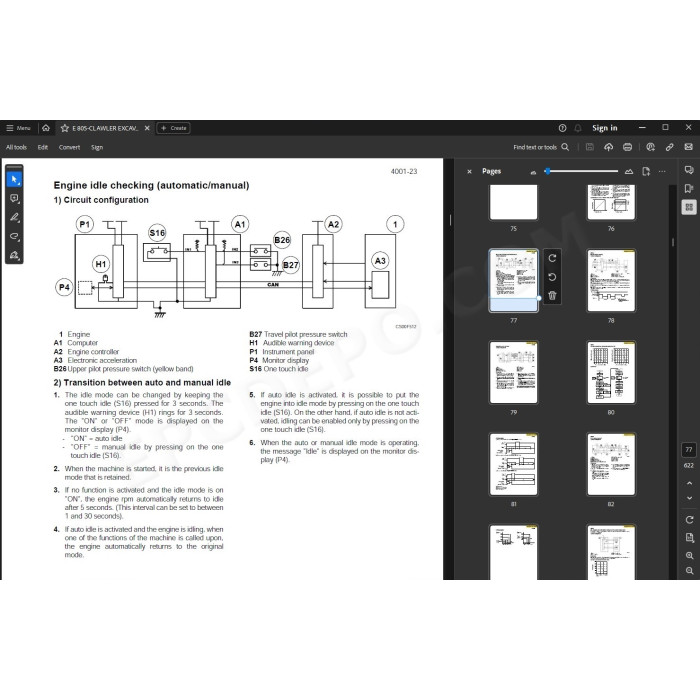
Task: Click the current page number box 77
Action: click(689, 450)
